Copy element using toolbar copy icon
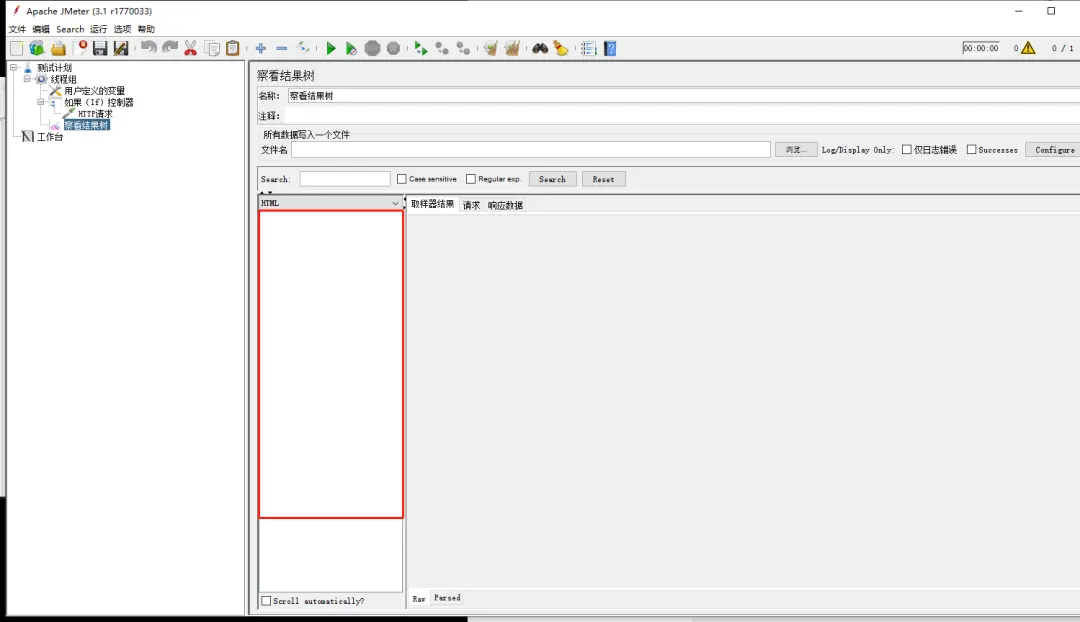 point(213,48)
